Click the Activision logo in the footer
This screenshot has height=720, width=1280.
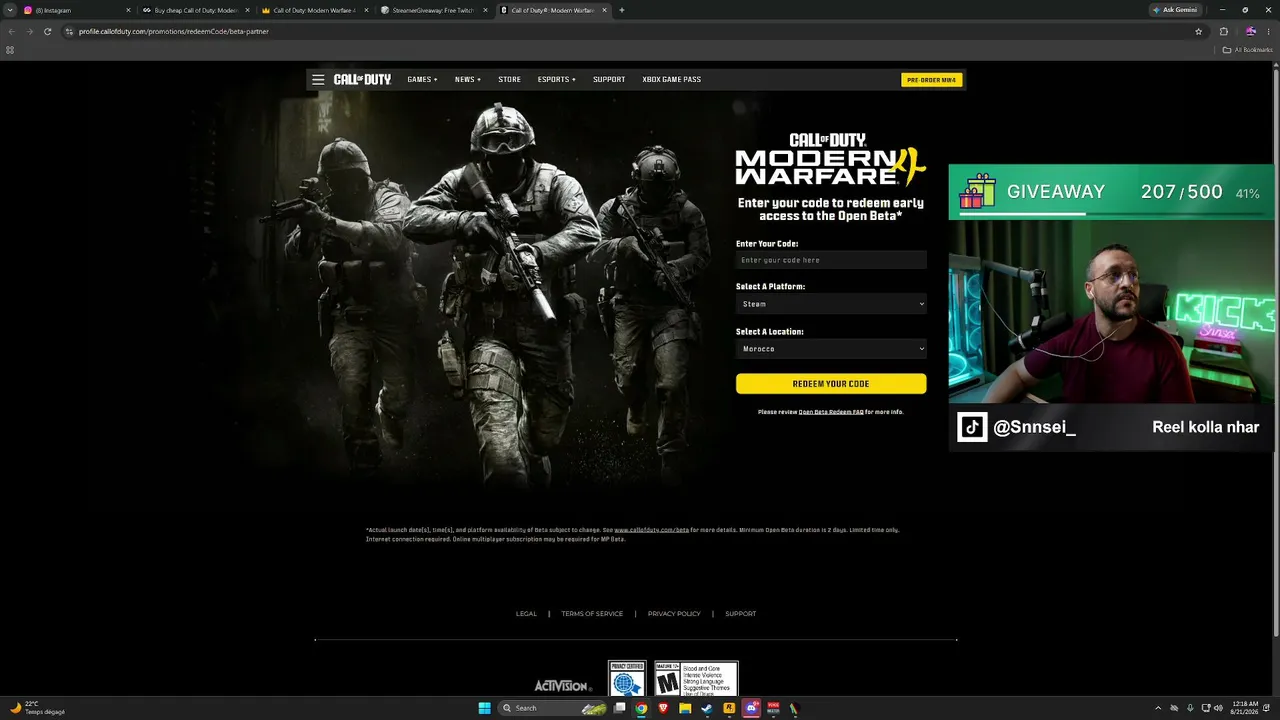562,685
